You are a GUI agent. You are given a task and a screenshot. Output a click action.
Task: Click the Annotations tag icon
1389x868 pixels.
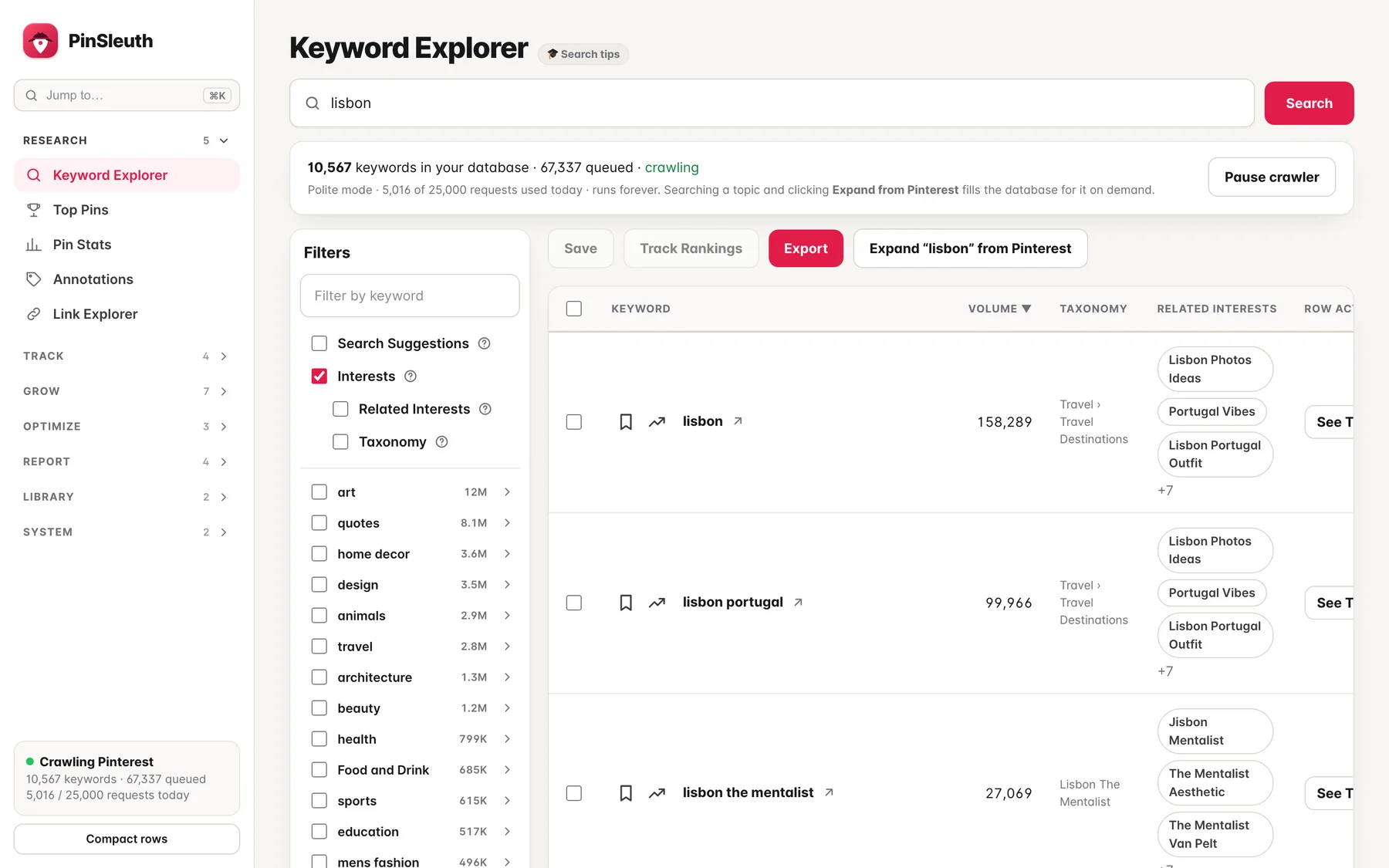[x=33, y=279]
